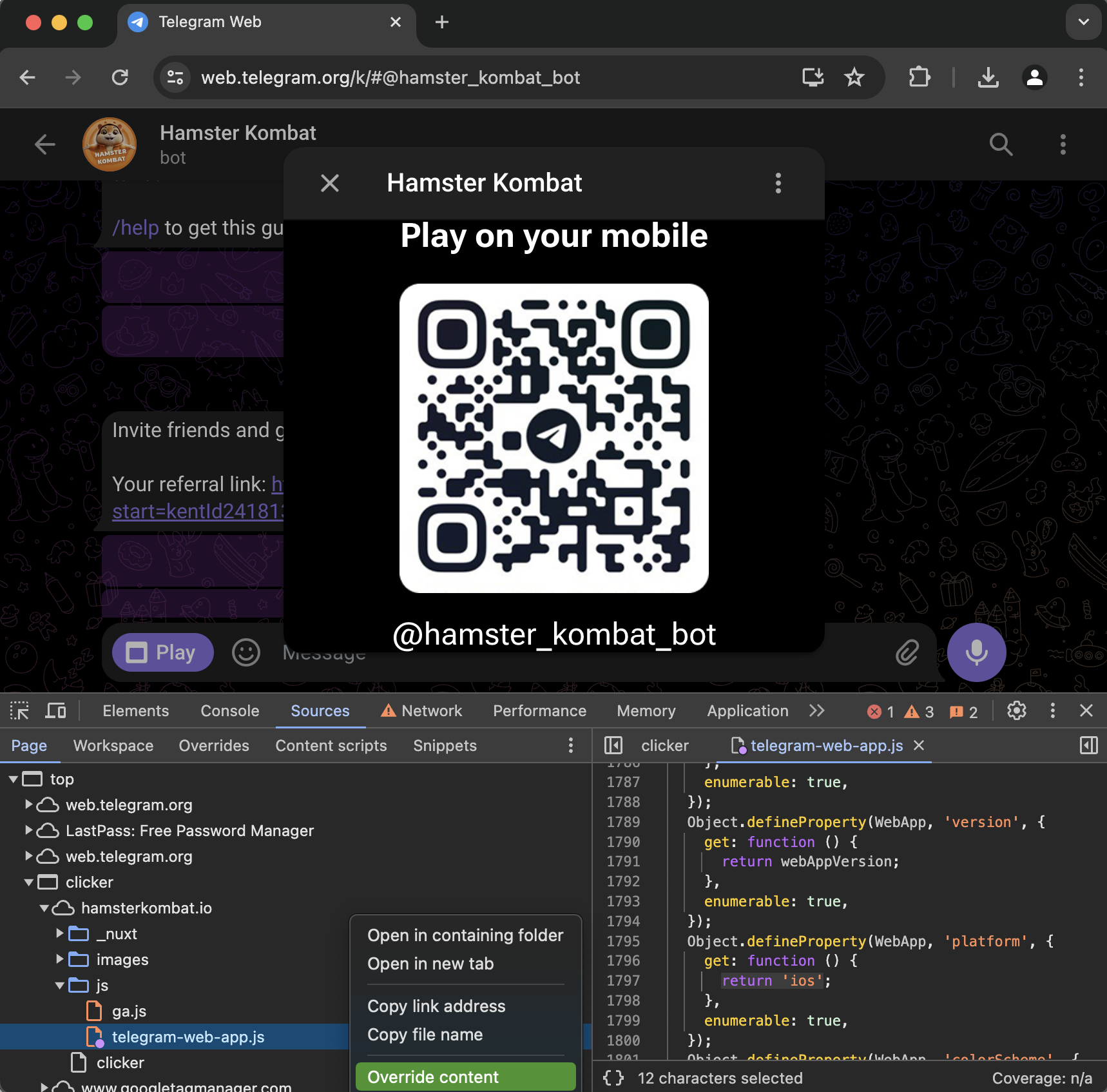Image resolution: width=1107 pixels, height=1092 pixels.
Task: Show more DevTools panels chevron
Action: [x=817, y=711]
